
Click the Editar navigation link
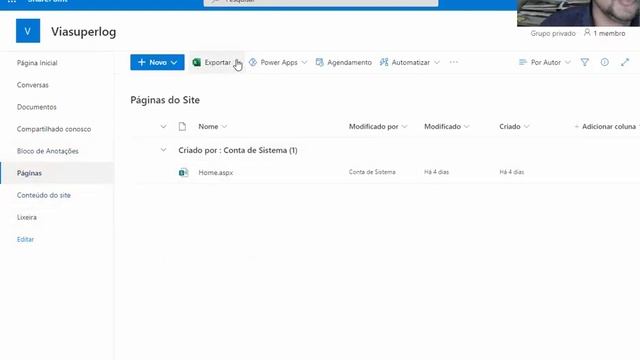pos(25,239)
